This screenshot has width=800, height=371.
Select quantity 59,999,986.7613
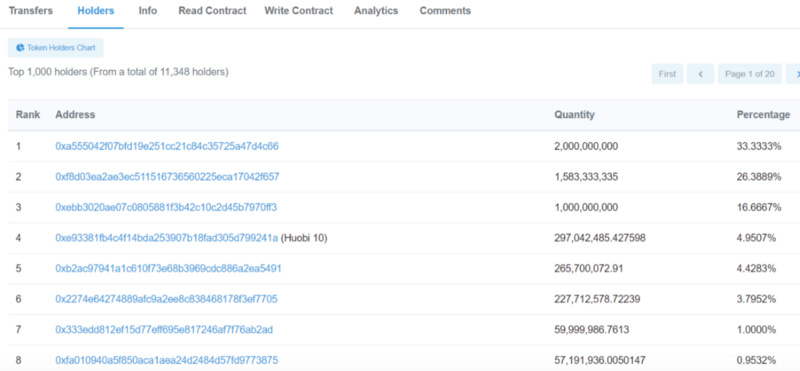592,330
